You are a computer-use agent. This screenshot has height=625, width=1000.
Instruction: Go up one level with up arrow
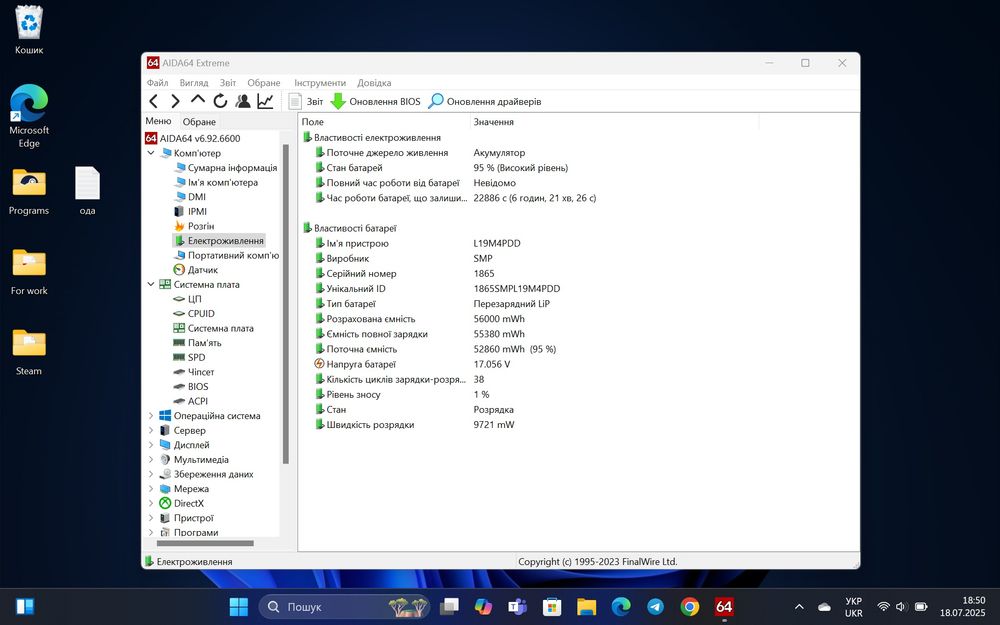click(x=198, y=101)
